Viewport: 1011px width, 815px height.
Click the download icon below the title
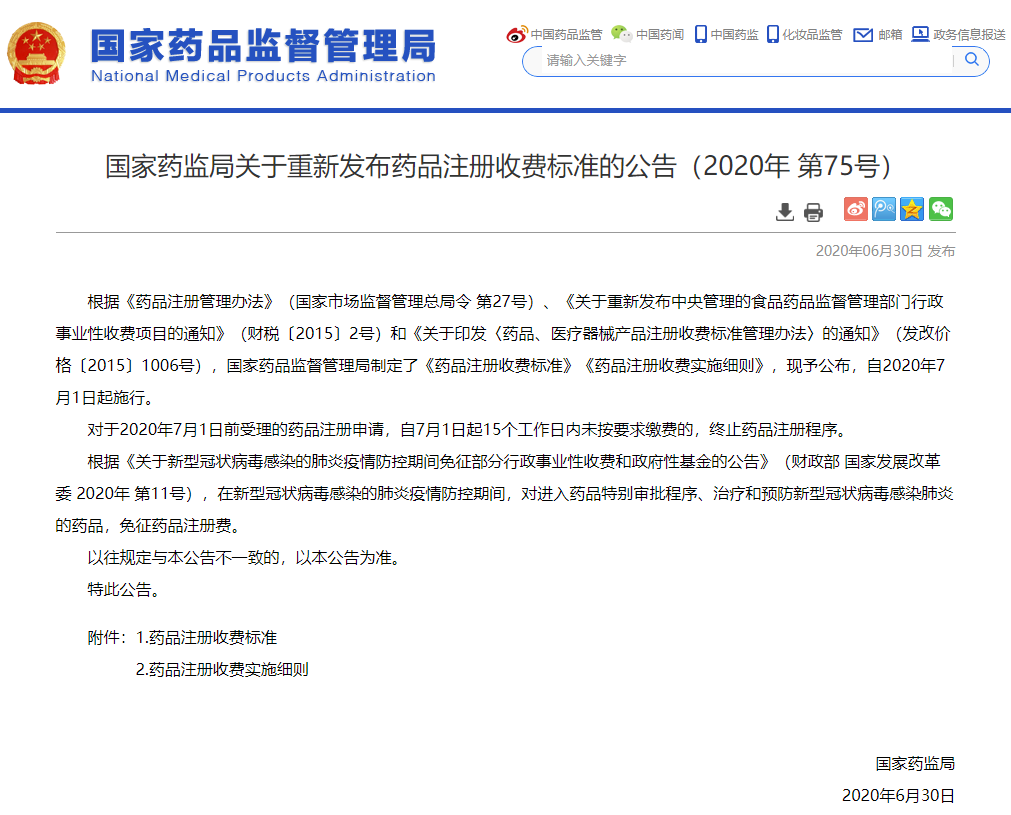pyautogui.click(x=785, y=211)
